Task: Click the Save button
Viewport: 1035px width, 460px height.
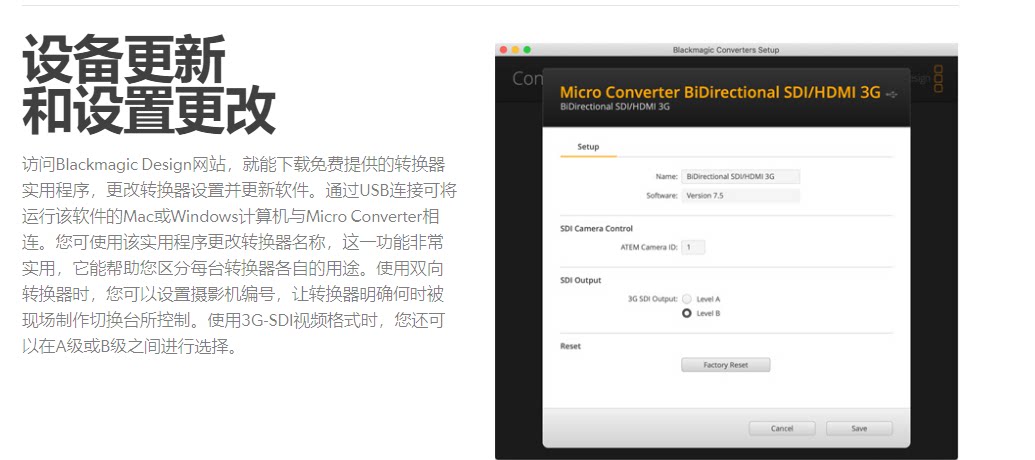Action: coord(859,428)
